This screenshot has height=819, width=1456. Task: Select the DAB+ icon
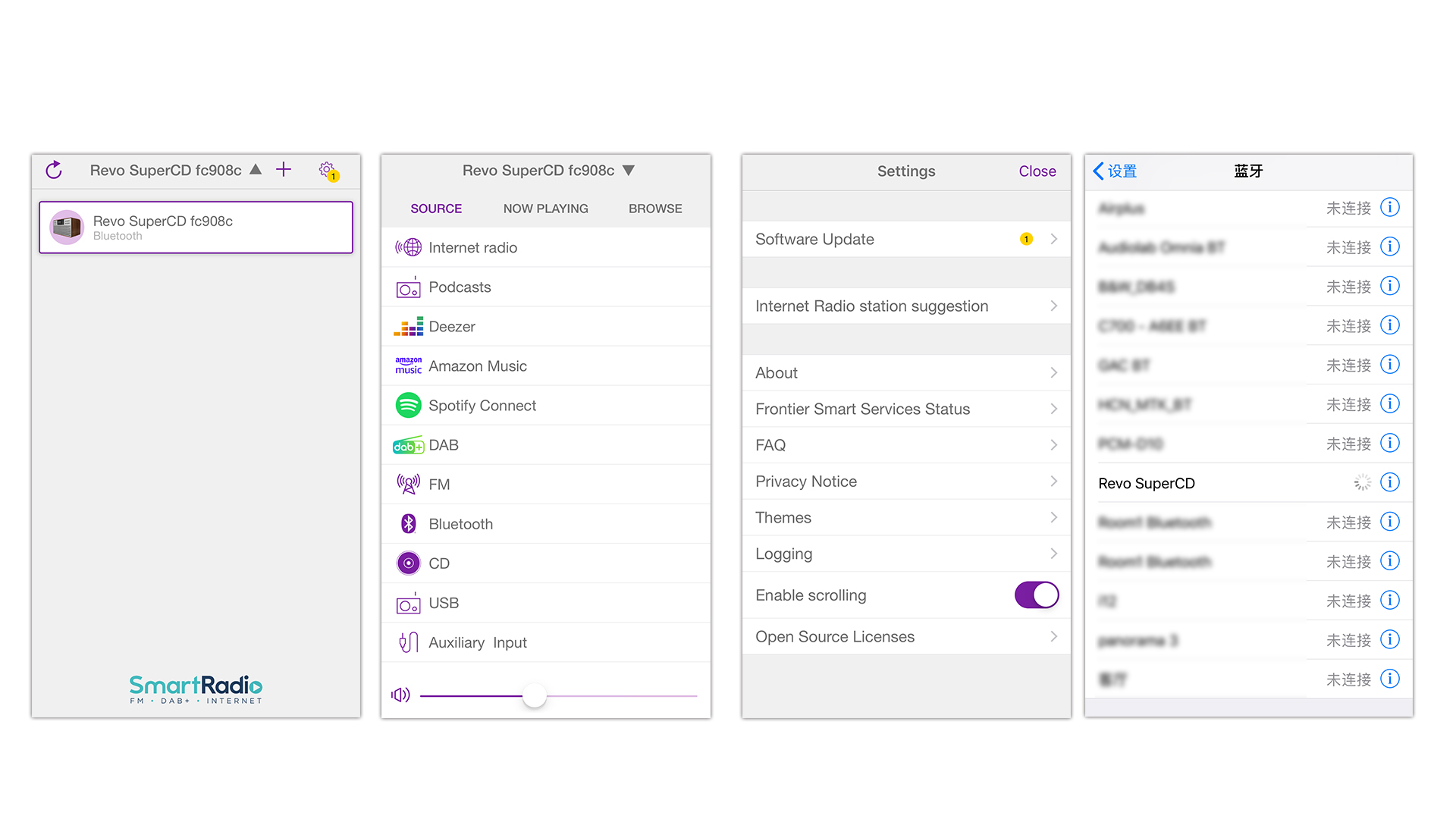point(408,446)
